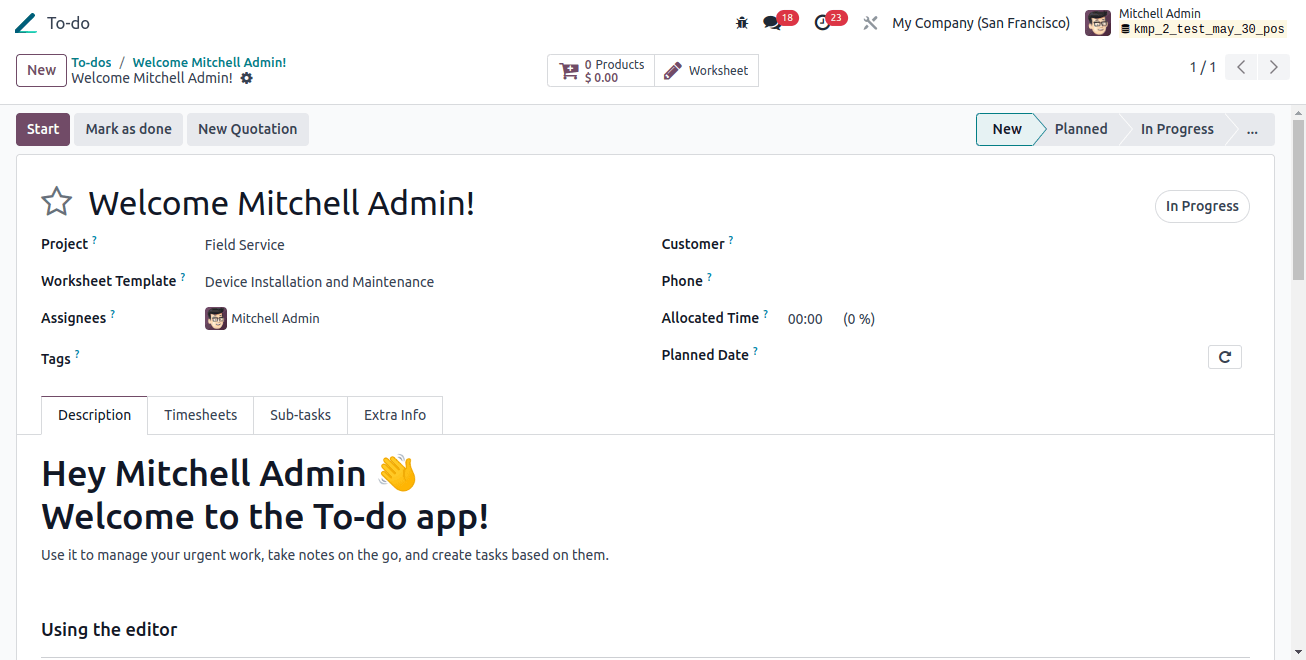Click the New record button

tap(42, 70)
